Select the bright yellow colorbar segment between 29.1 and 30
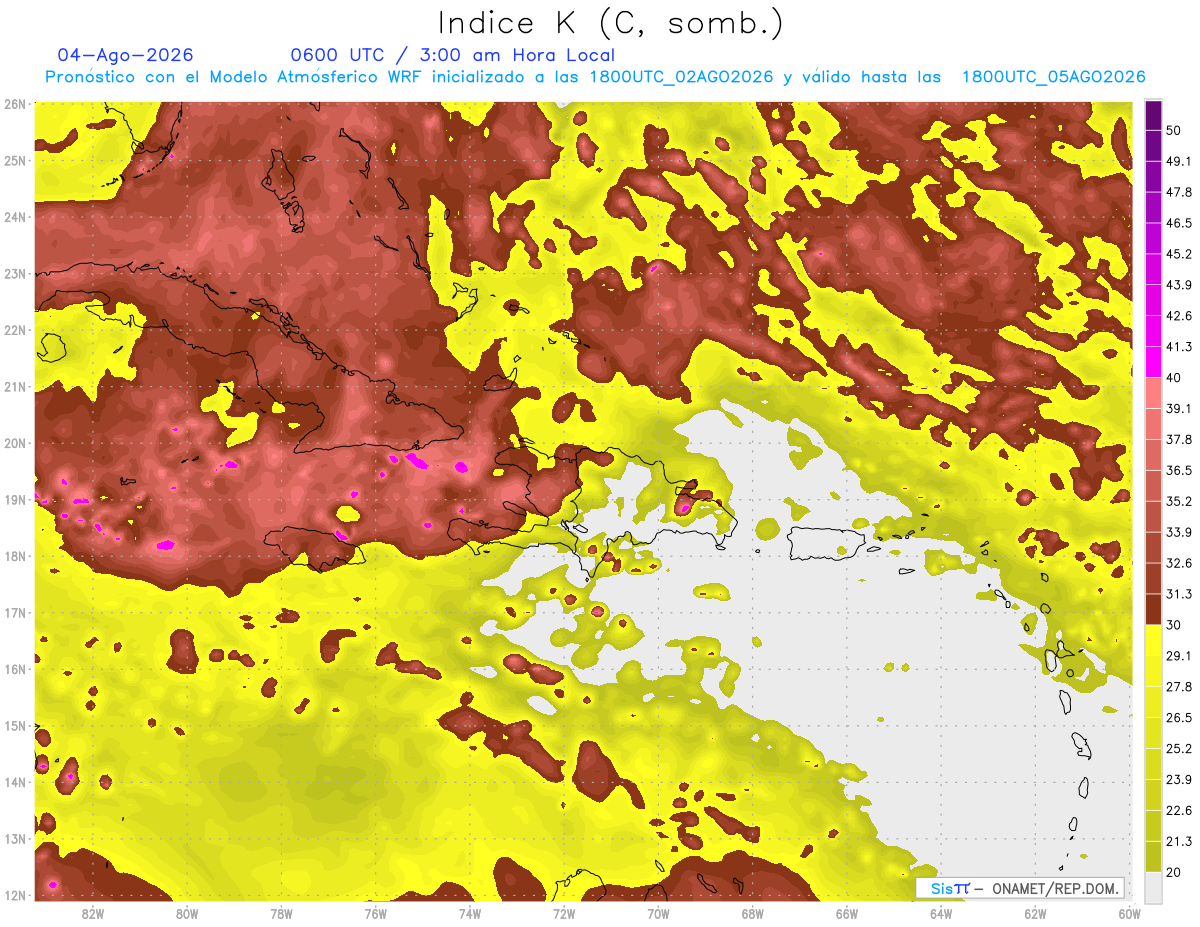The image size is (1200, 927). click(1154, 640)
